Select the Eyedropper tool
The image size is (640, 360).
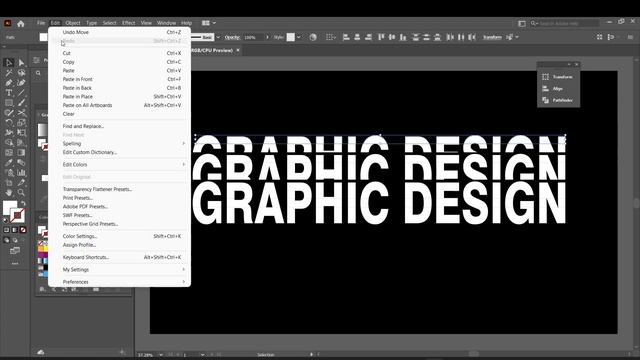point(9,162)
